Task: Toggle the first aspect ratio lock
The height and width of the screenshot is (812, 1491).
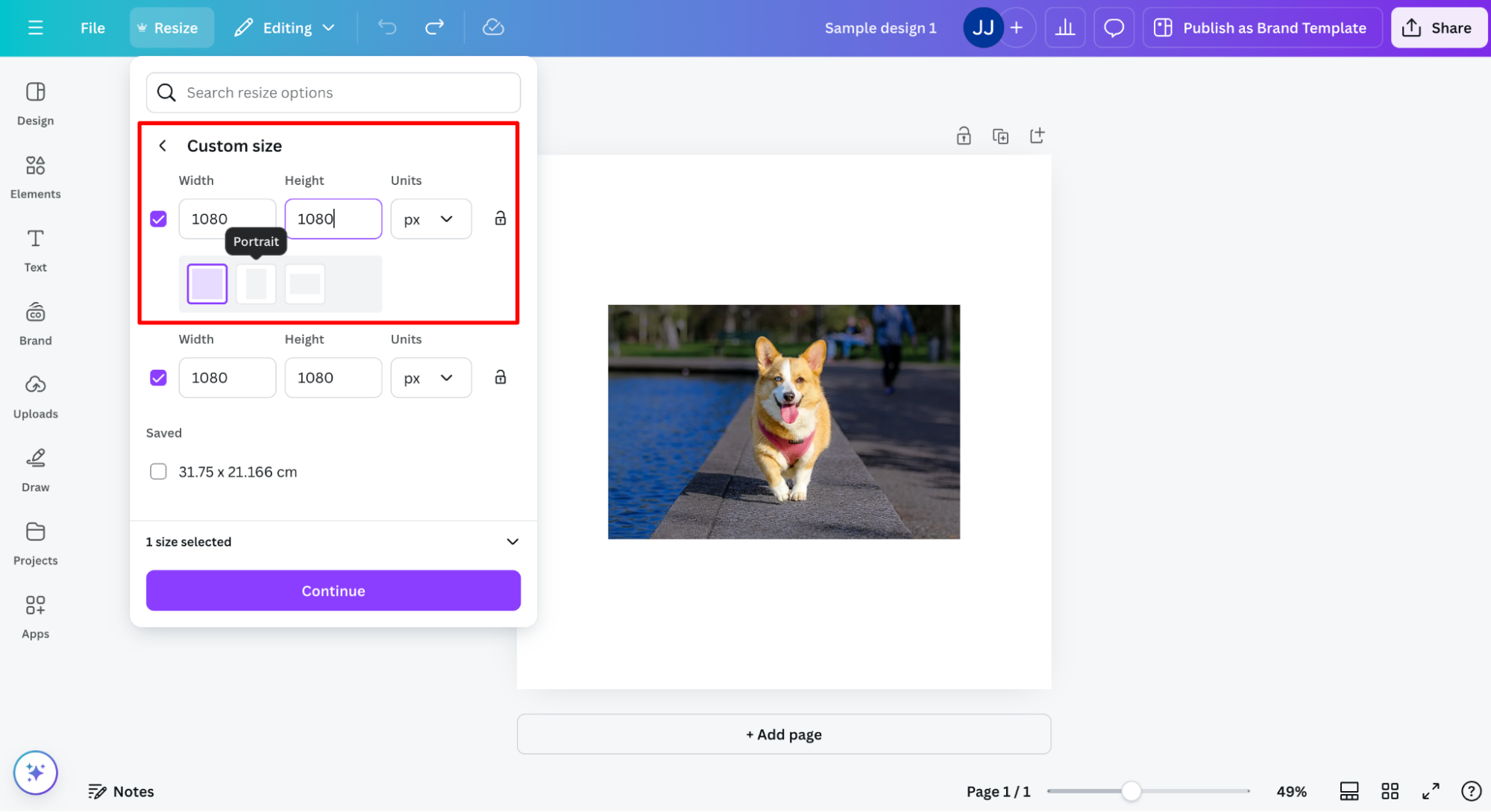Action: click(x=500, y=218)
